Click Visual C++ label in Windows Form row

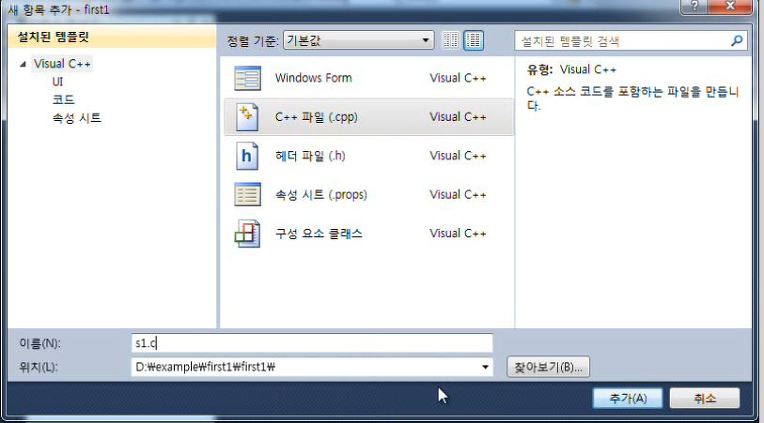(x=458, y=78)
